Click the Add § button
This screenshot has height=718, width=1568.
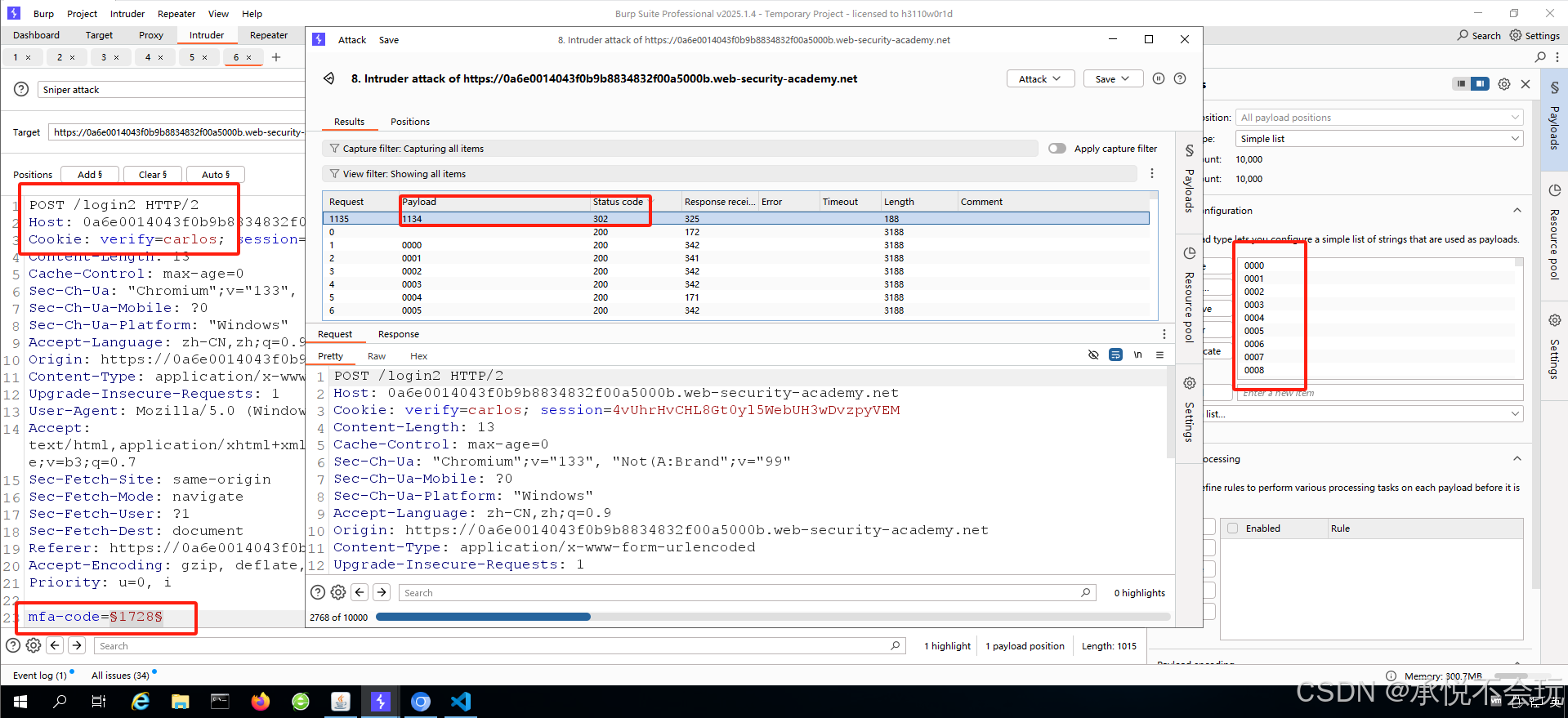[90, 175]
